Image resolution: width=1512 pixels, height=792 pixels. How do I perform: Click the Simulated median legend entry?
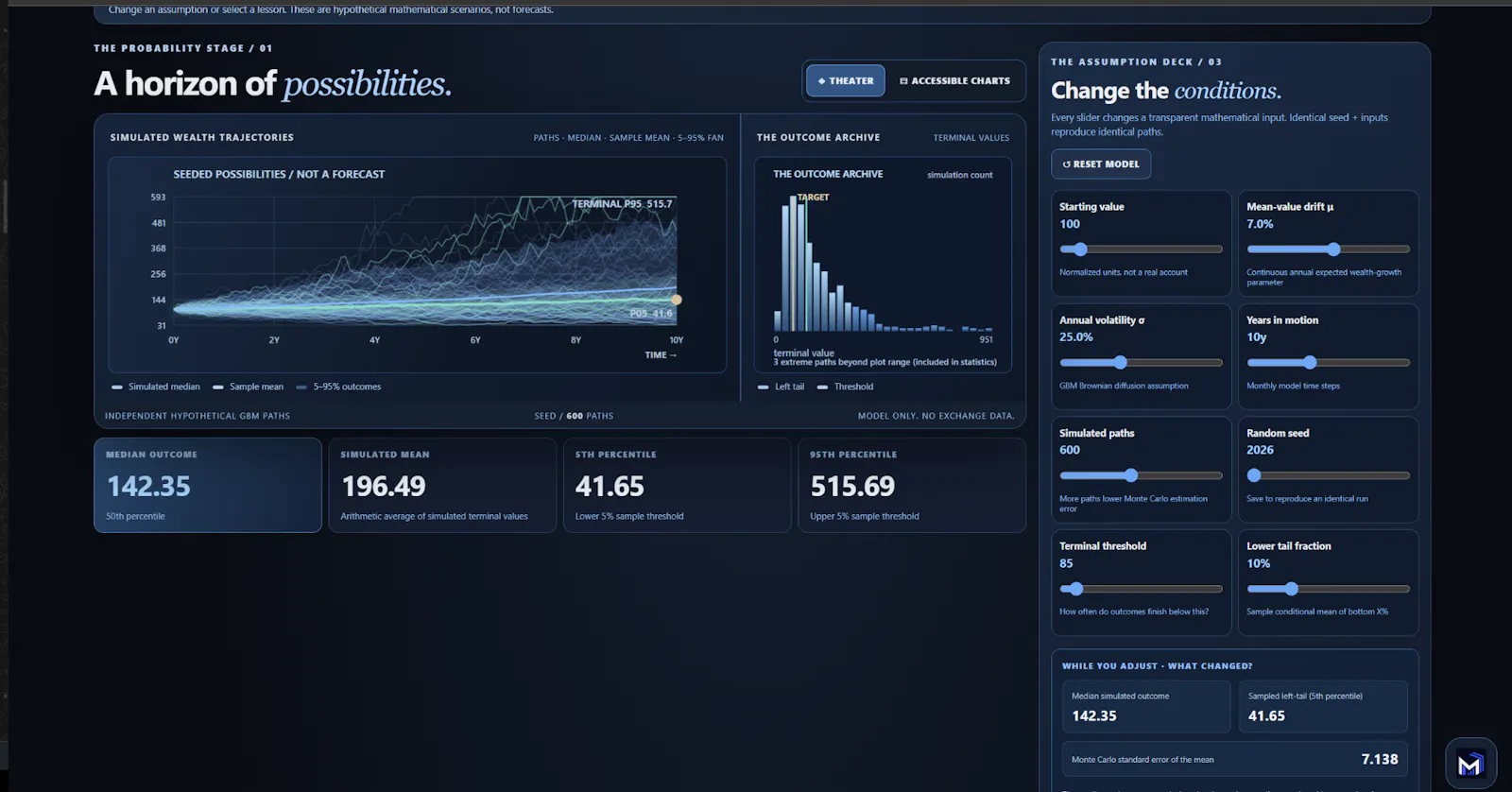156,387
